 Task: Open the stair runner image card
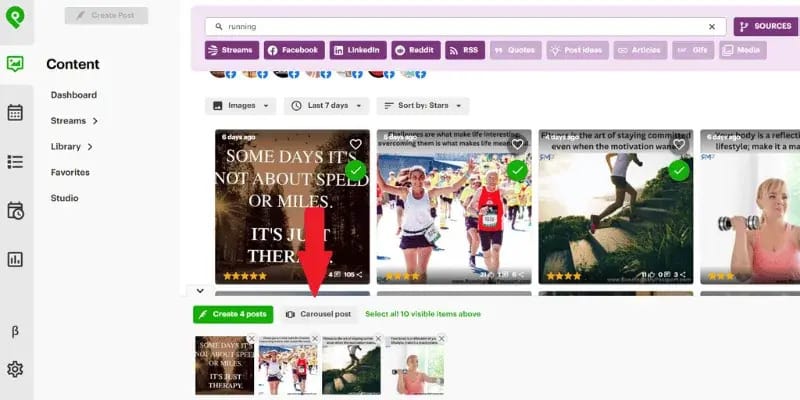click(616, 207)
